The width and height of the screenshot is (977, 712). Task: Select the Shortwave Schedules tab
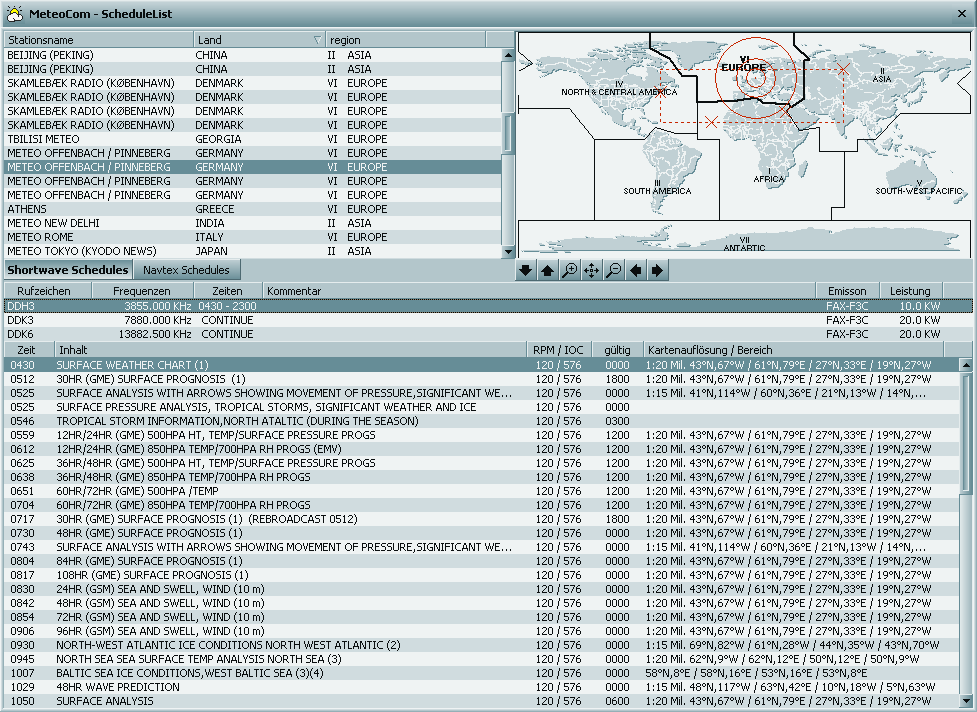coord(68,270)
